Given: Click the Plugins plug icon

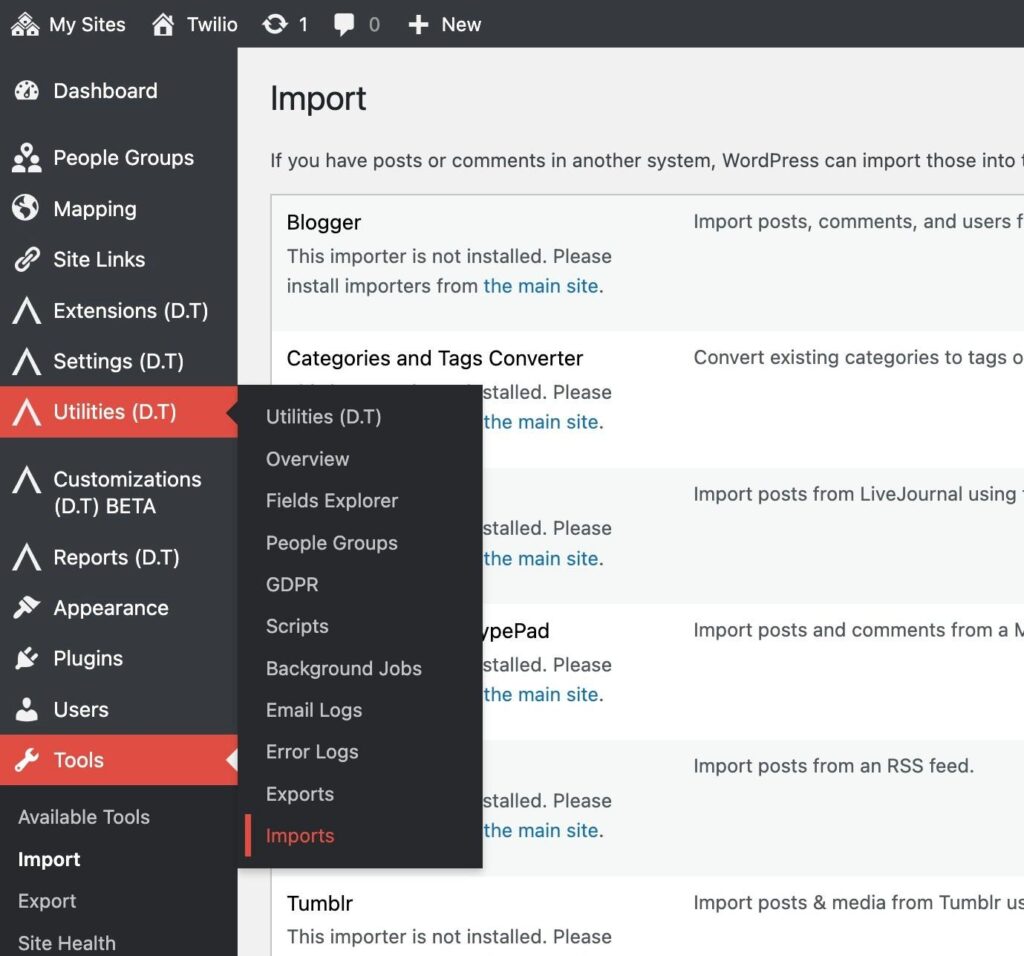Looking at the screenshot, I should coord(27,659).
